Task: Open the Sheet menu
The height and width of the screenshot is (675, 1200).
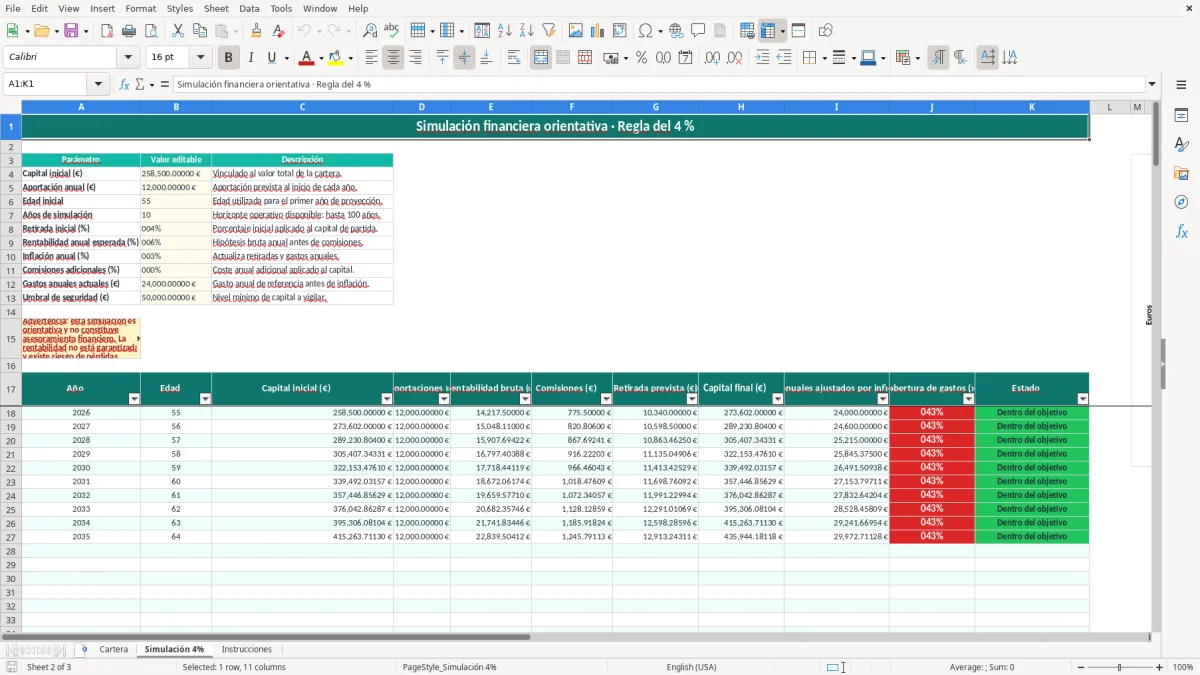Action: [216, 8]
